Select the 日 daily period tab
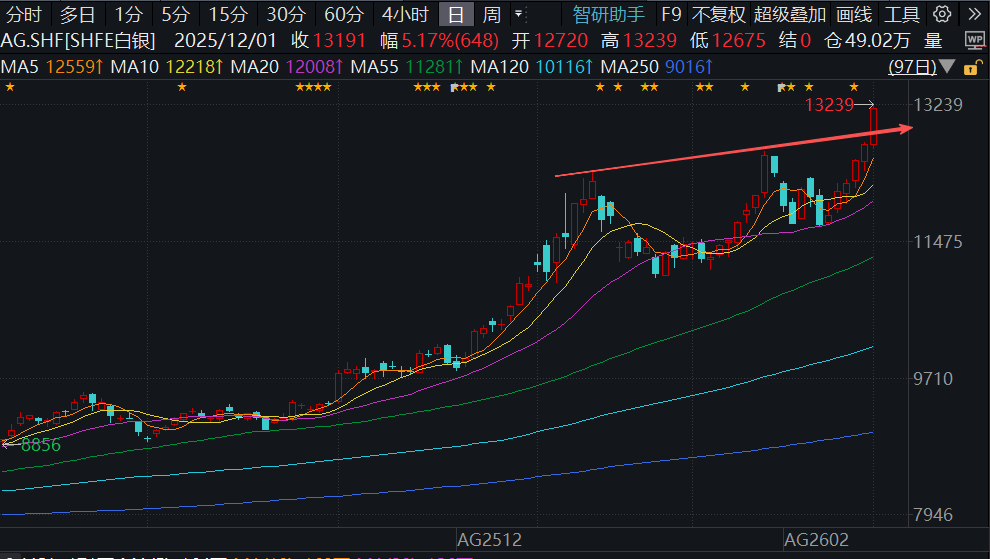 tap(456, 14)
